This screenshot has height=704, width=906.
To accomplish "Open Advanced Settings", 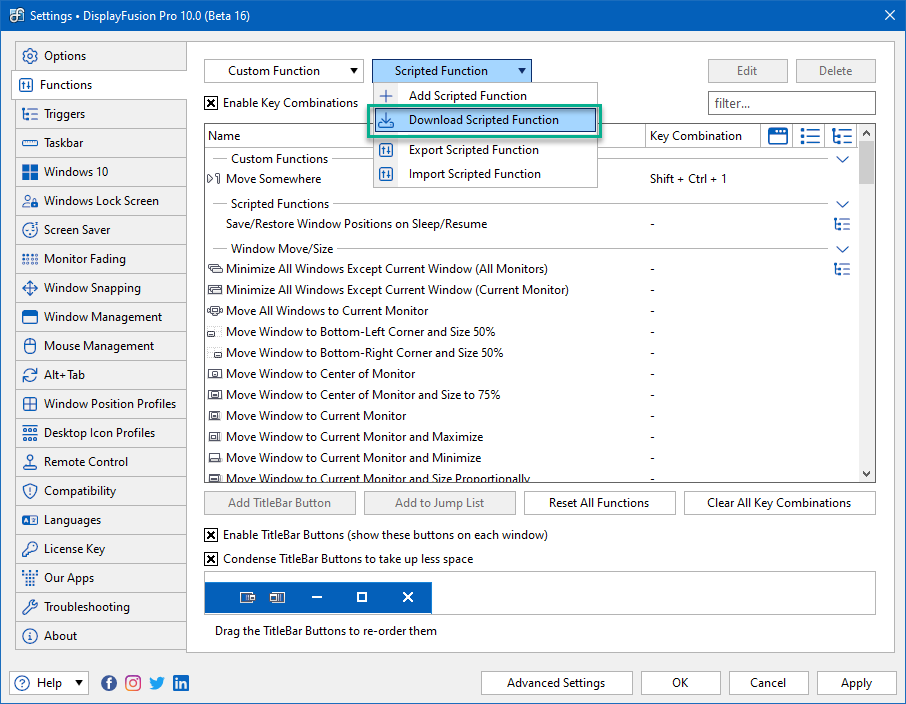I will [x=556, y=683].
